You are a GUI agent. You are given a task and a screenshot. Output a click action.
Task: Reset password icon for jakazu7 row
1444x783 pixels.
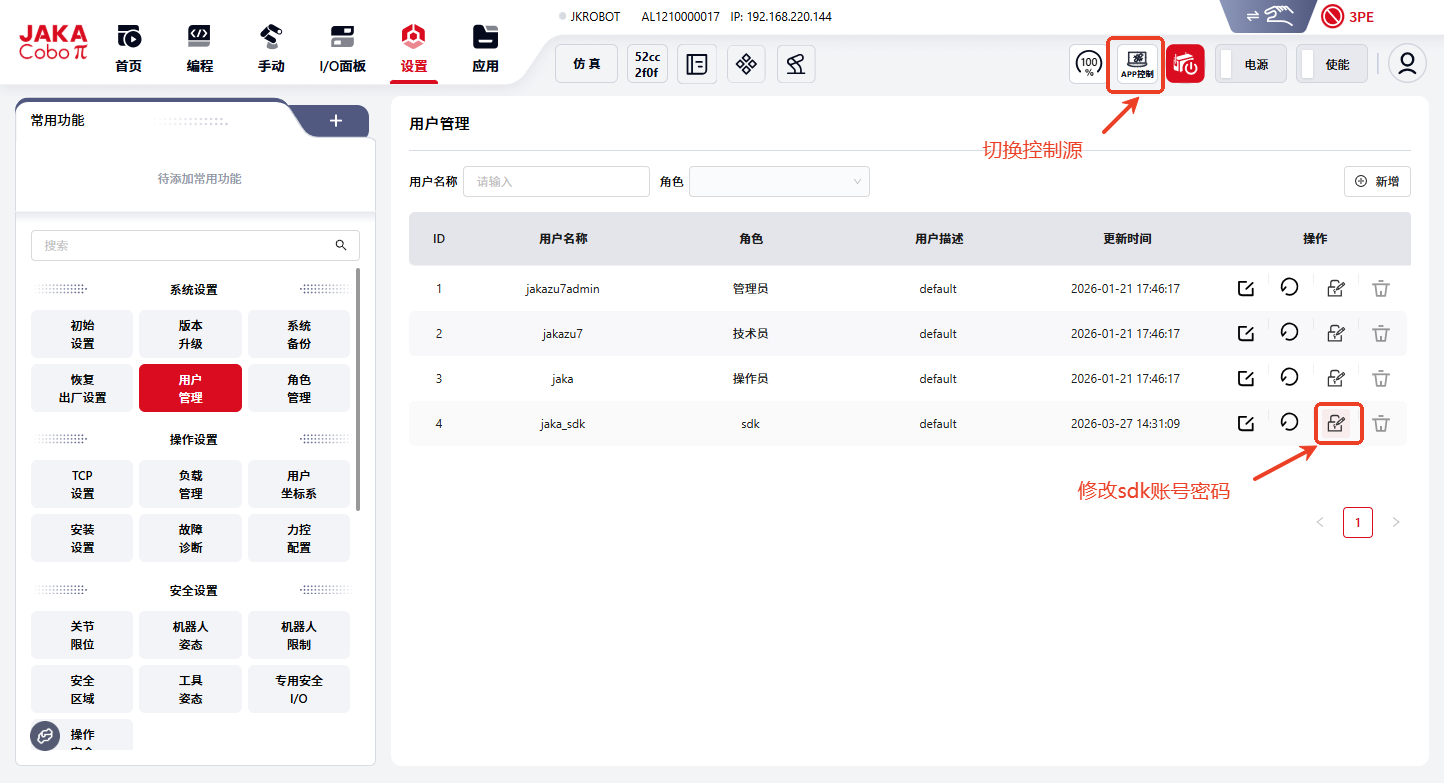[x=1289, y=333]
